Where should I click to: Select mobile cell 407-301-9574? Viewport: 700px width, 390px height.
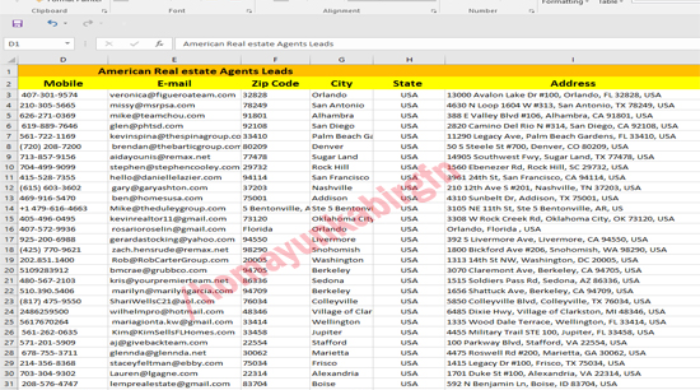click(63, 95)
